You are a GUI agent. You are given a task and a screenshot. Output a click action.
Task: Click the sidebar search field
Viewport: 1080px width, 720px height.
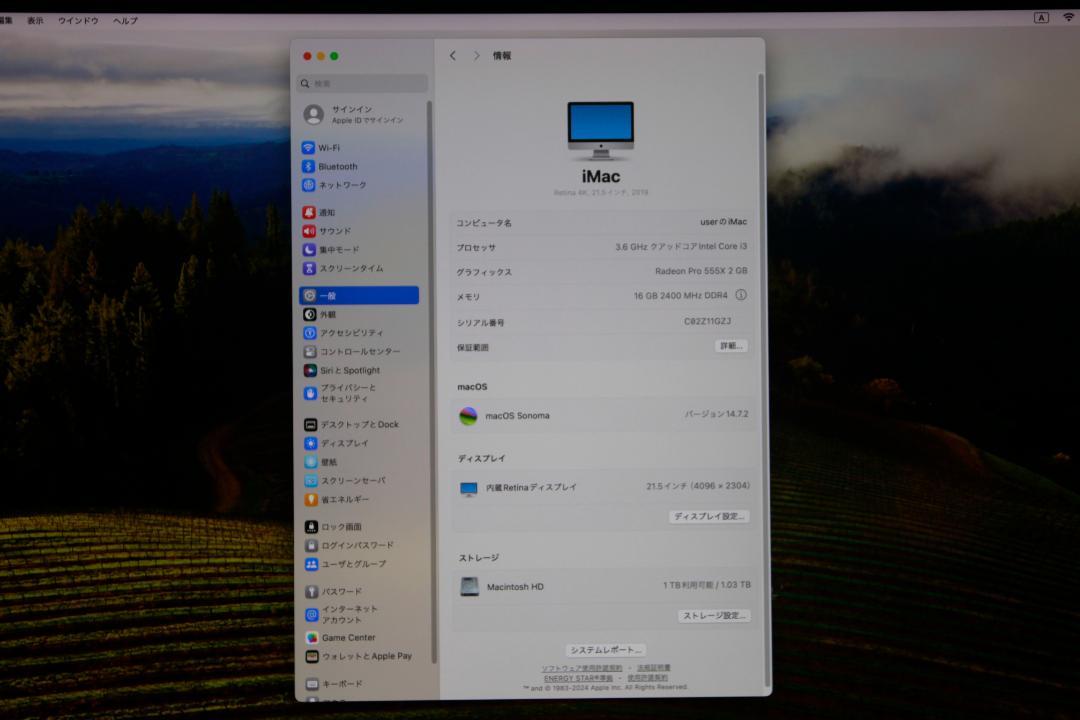363,83
